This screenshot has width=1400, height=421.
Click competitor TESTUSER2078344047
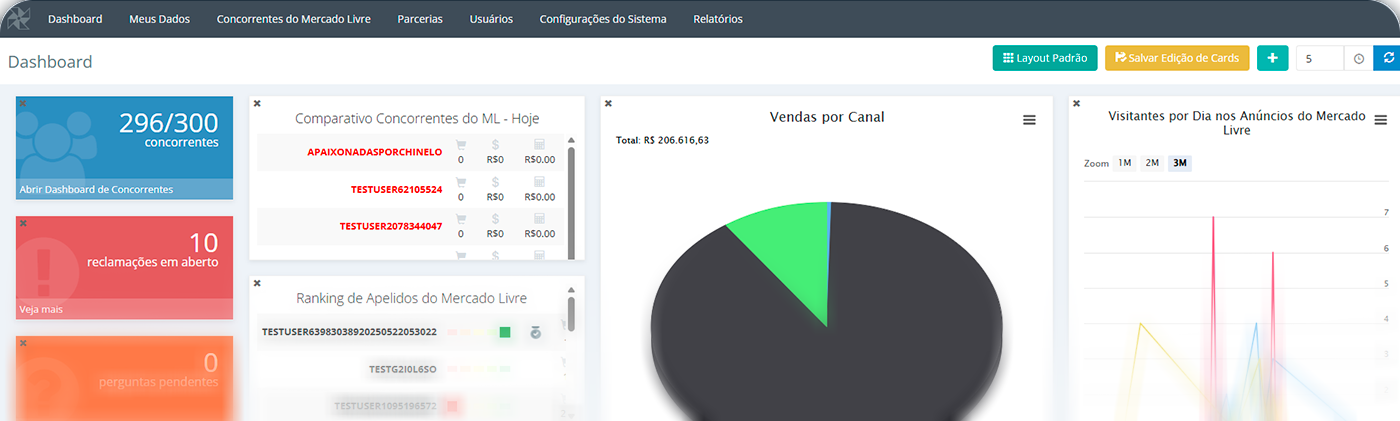(390, 226)
